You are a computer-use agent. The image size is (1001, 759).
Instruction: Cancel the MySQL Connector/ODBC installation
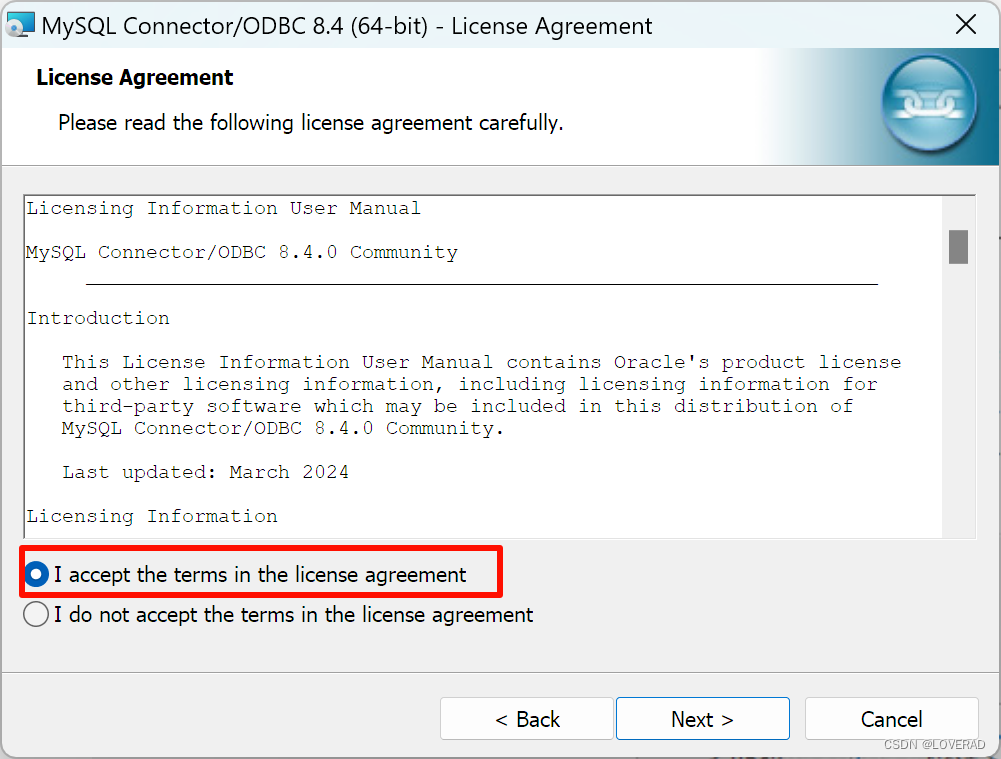(890, 719)
